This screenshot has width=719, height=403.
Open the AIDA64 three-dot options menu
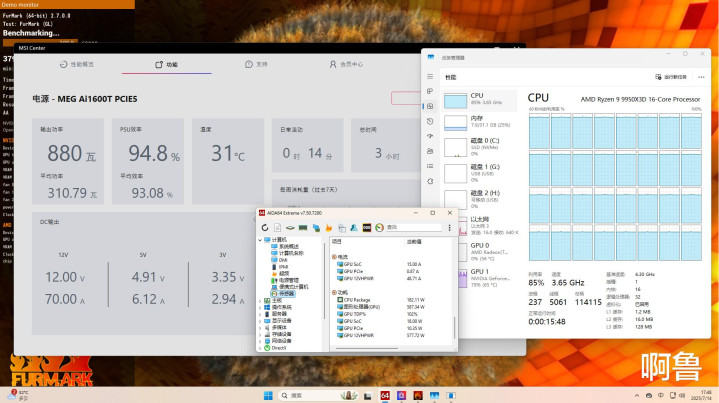click(449, 227)
